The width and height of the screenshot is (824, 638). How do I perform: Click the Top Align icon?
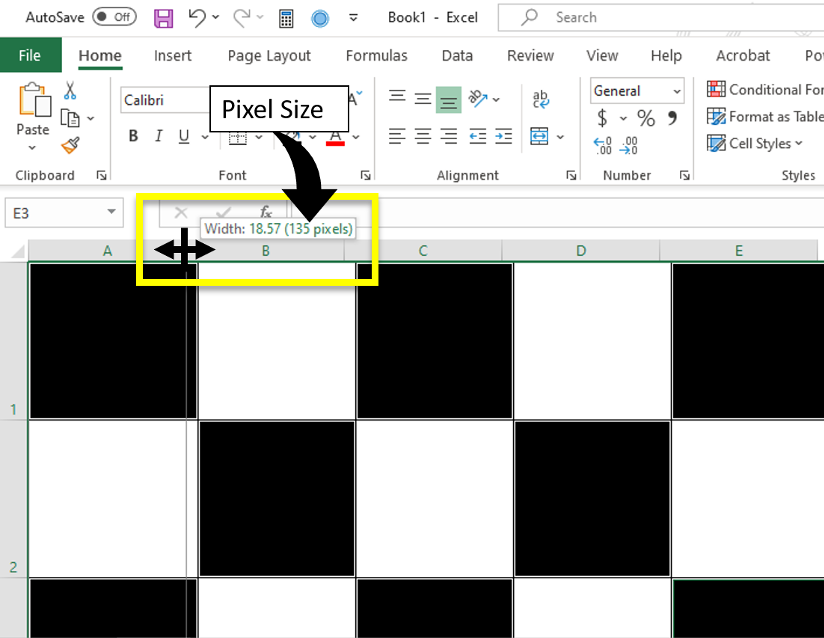pos(397,98)
